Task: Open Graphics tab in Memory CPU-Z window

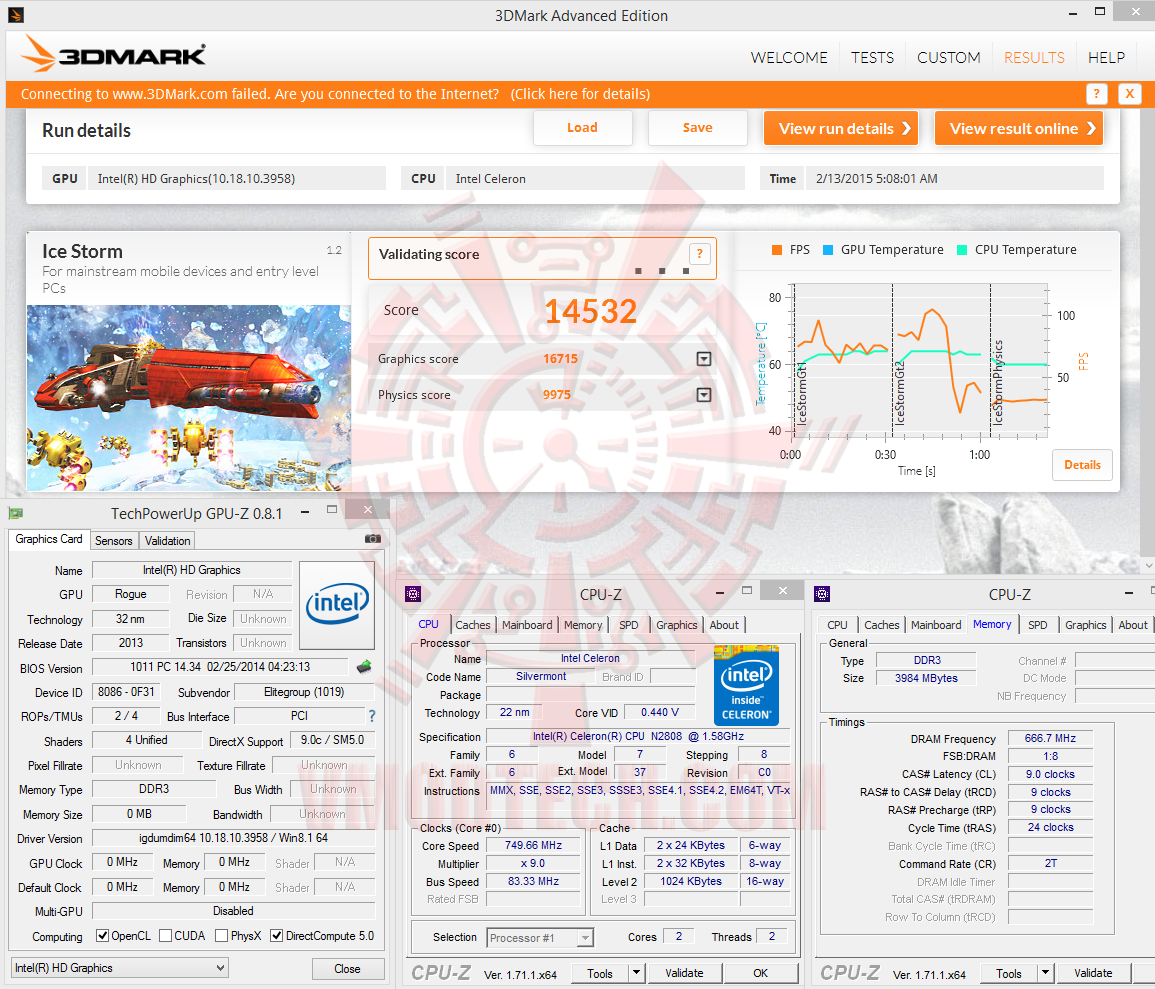Action: tap(1085, 624)
